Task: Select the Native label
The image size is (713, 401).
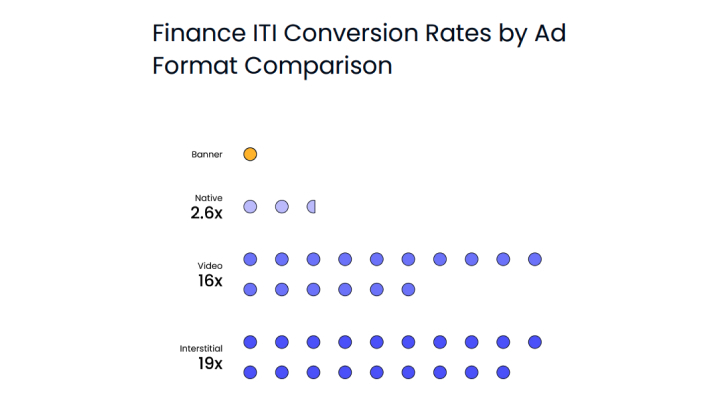Action: coord(209,198)
